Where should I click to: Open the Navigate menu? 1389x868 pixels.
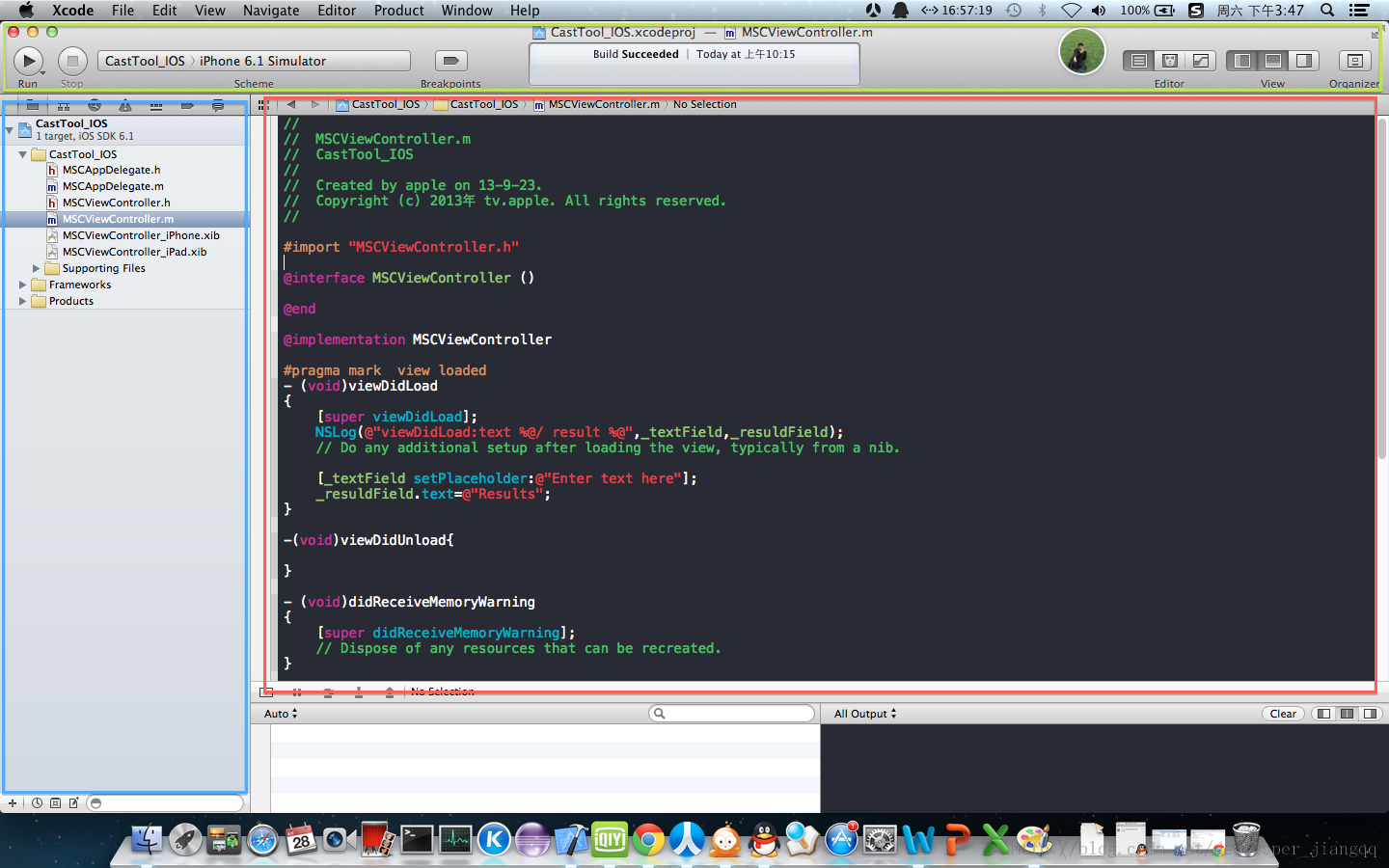(x=271, y=11)
